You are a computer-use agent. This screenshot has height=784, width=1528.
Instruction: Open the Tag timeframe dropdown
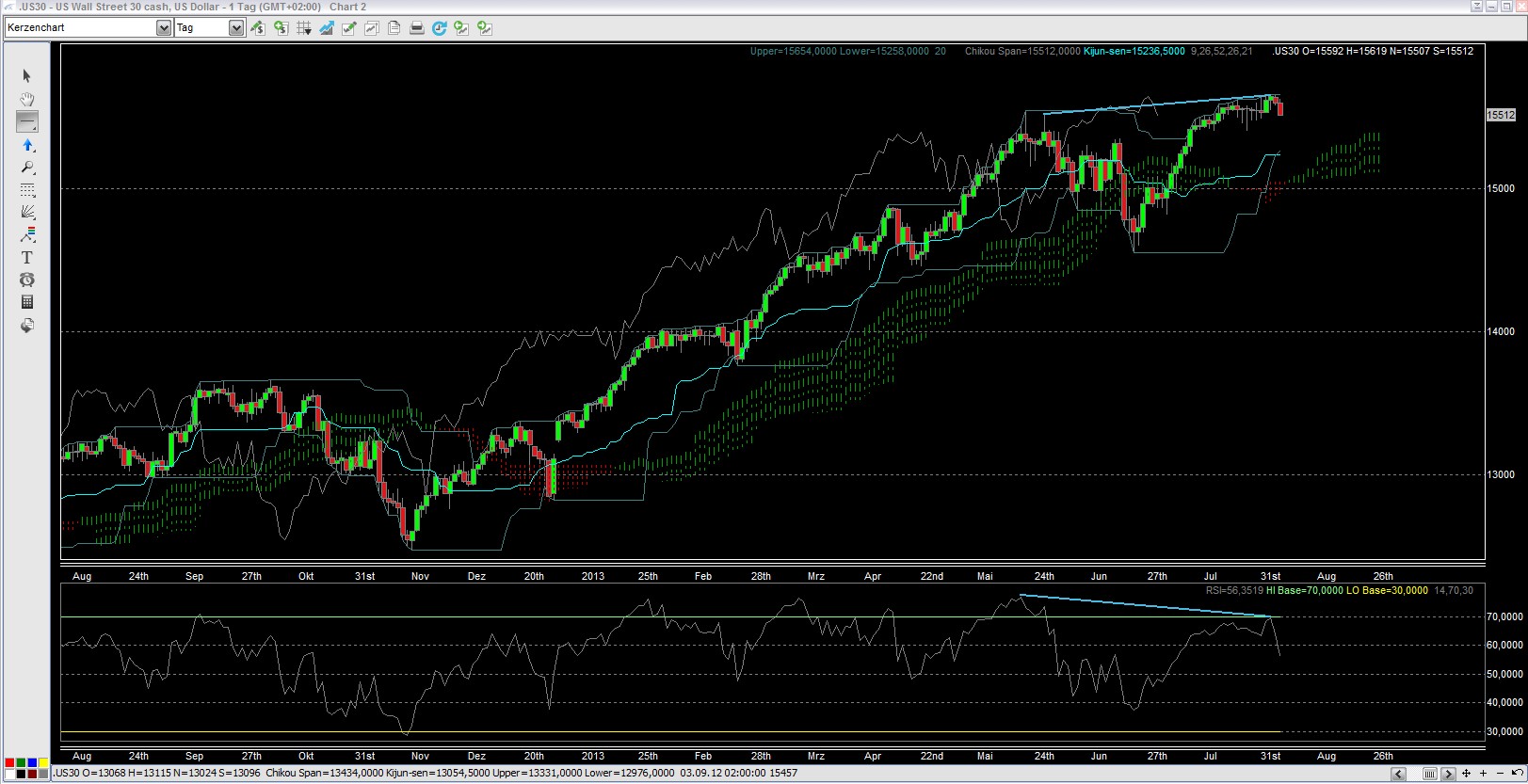pyautogui.click(x=235, y=28)
